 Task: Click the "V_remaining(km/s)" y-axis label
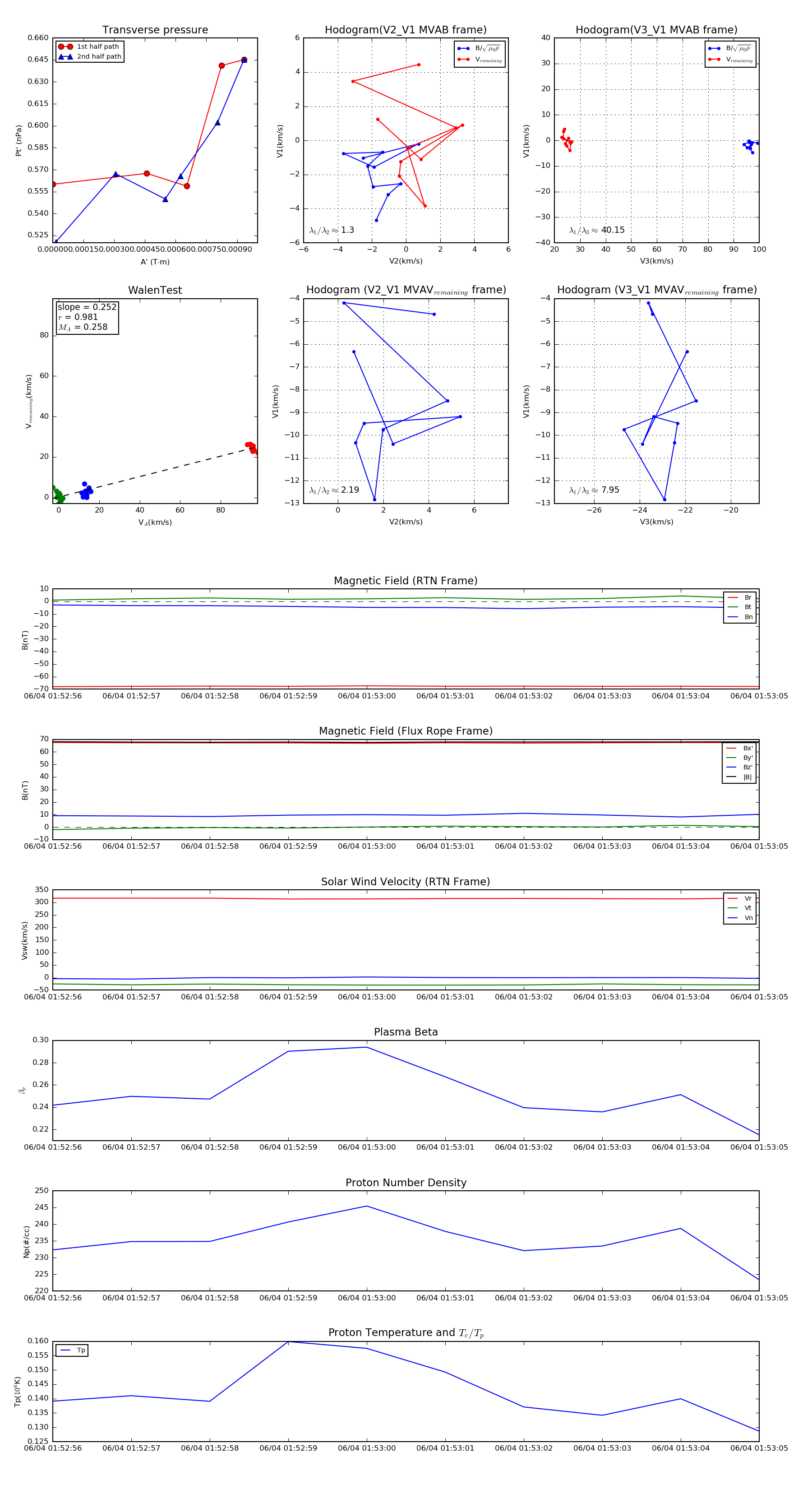[28, 401]
